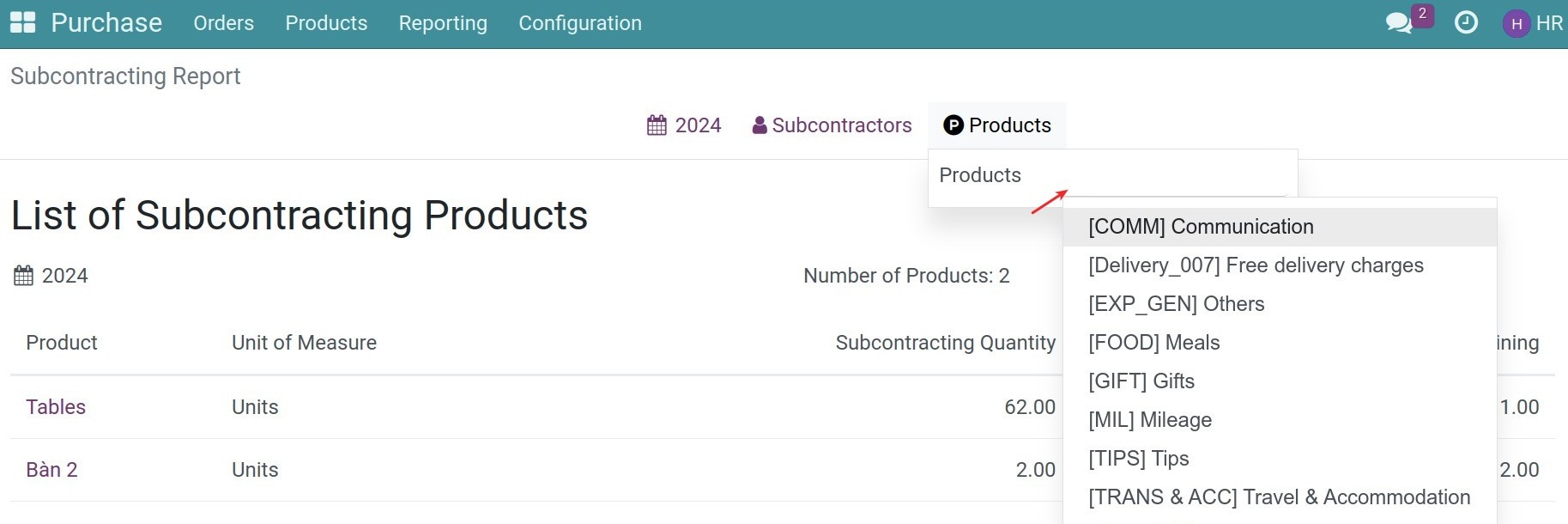The height and width of the screenshot is (524, 1568).
Task: Click the circled P Products icon
Action: [953, 125]
